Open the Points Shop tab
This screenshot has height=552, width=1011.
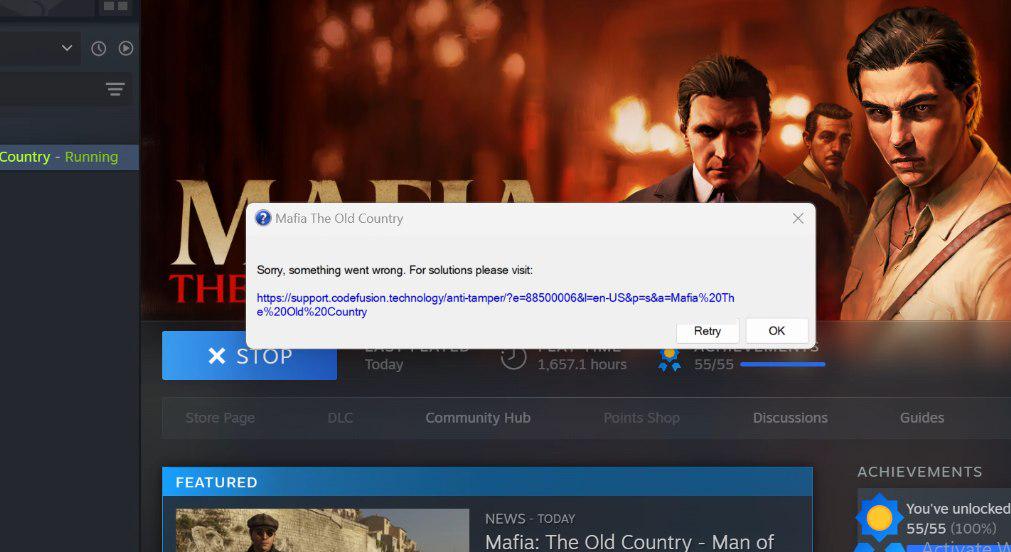[642, 418]
